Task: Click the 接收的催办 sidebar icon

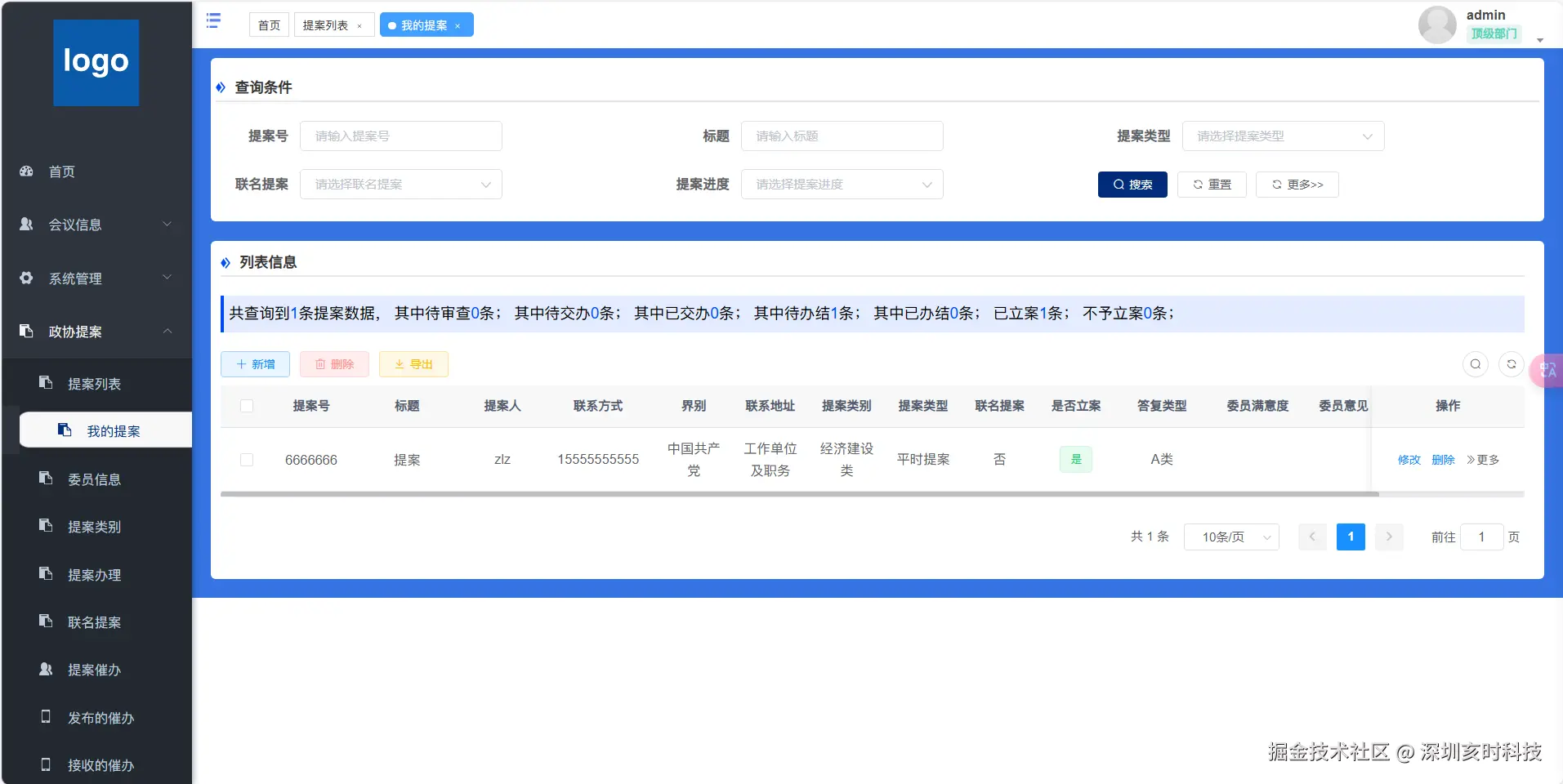Action: click(46, 765)
